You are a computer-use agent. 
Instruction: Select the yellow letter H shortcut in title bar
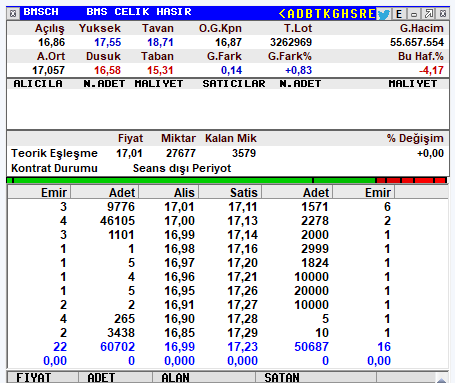(345, 14)
